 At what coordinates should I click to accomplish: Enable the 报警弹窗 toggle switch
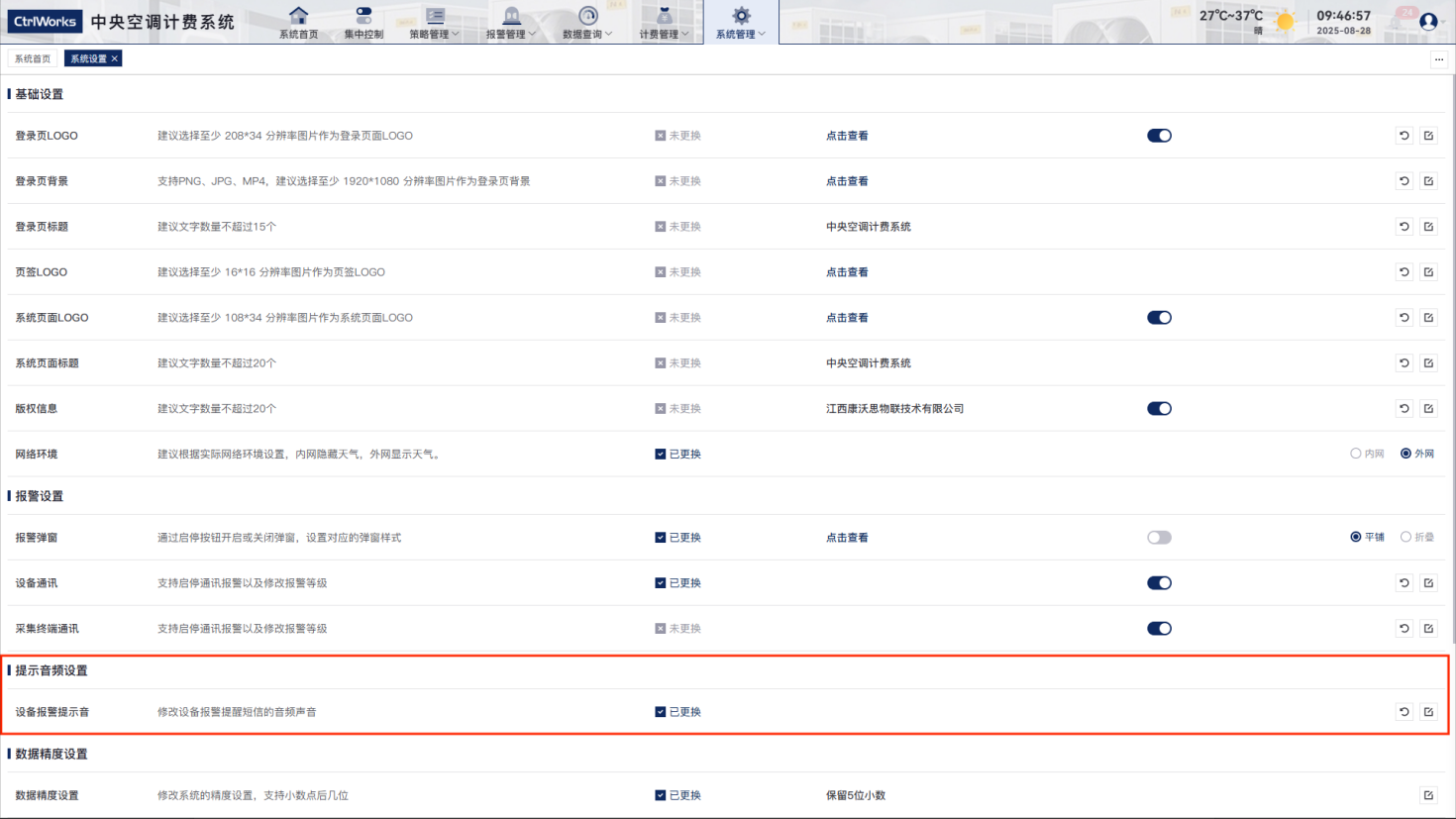(x=1159, y=538)
